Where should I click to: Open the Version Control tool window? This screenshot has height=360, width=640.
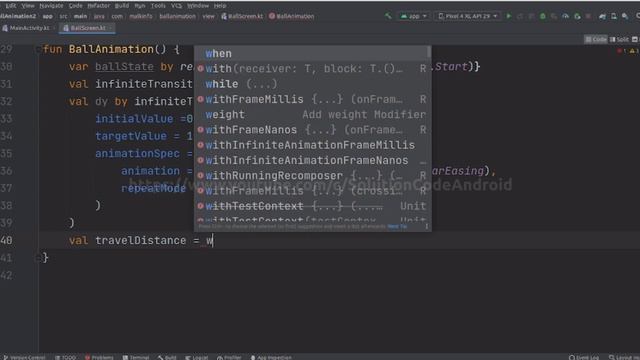tap(24, 357)
